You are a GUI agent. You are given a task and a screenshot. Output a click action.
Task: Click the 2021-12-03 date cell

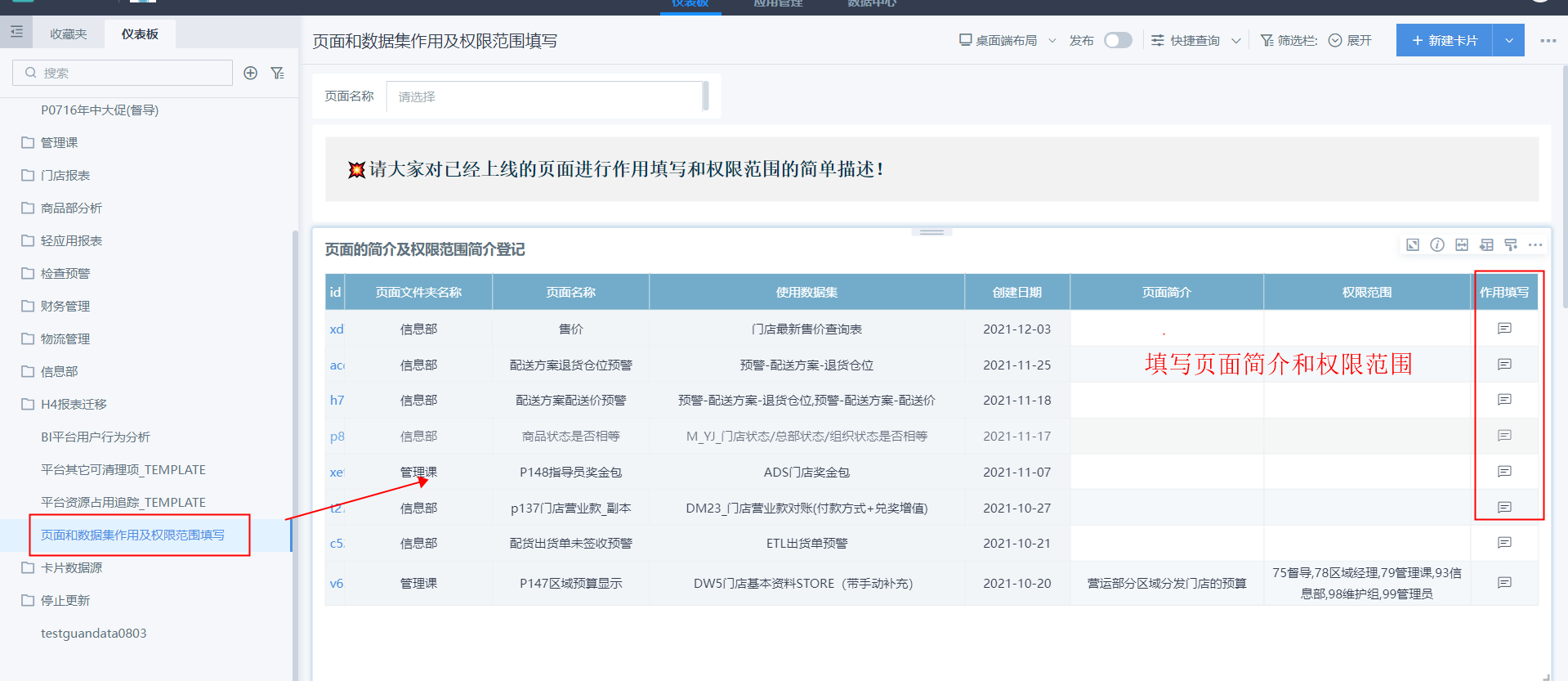[x=1017, y=329]
